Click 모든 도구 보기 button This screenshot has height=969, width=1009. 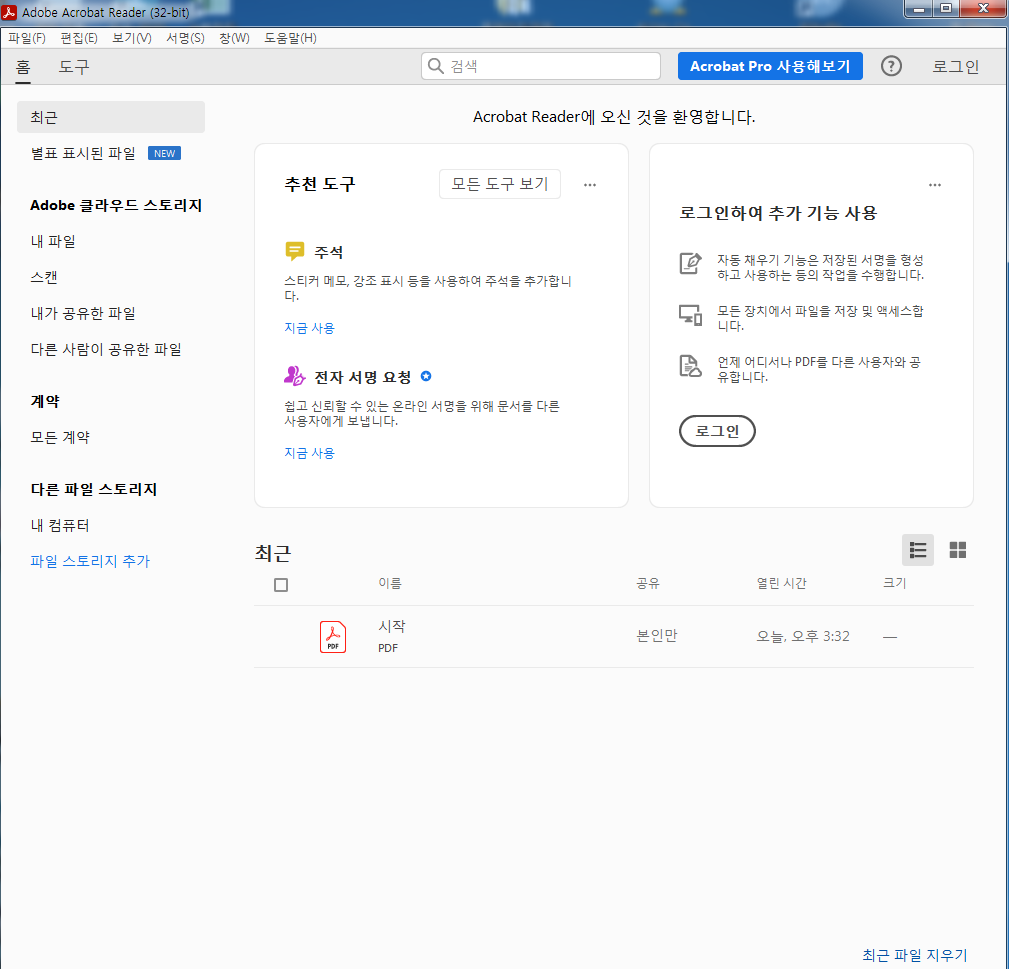(x=499, y=184)
